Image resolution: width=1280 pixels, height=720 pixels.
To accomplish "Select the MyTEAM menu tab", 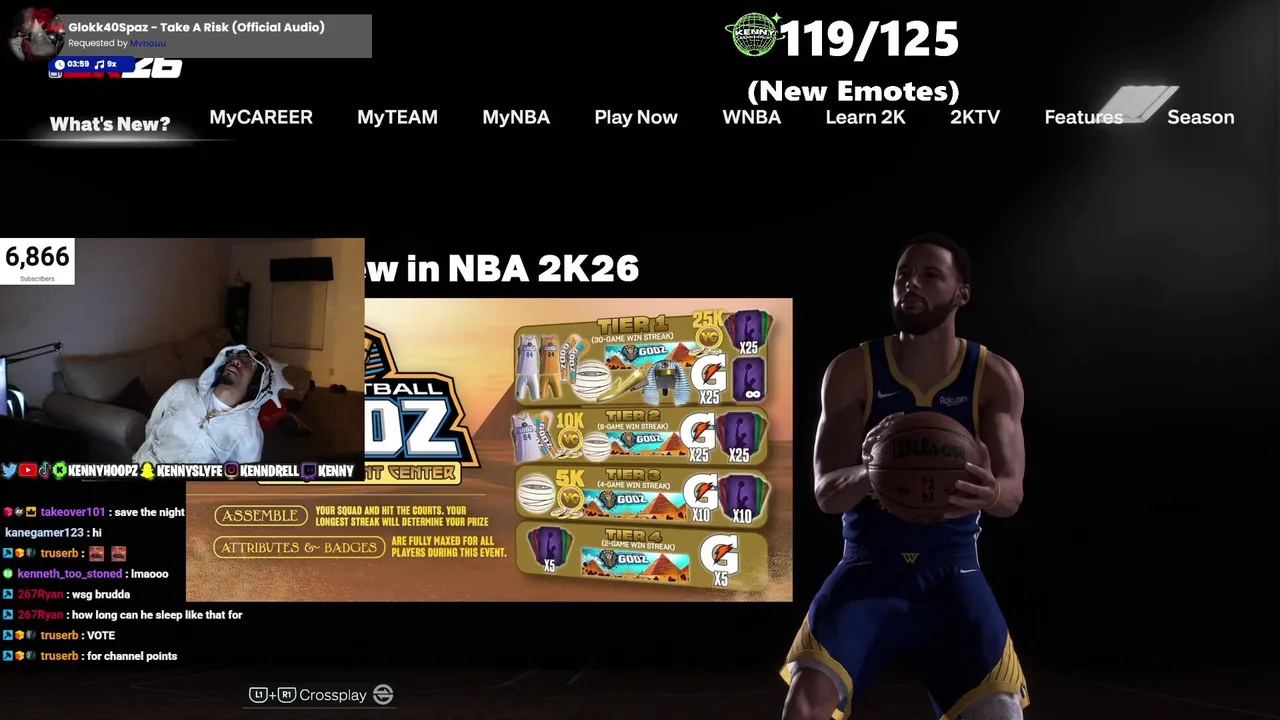I will [x=397, y=117].
